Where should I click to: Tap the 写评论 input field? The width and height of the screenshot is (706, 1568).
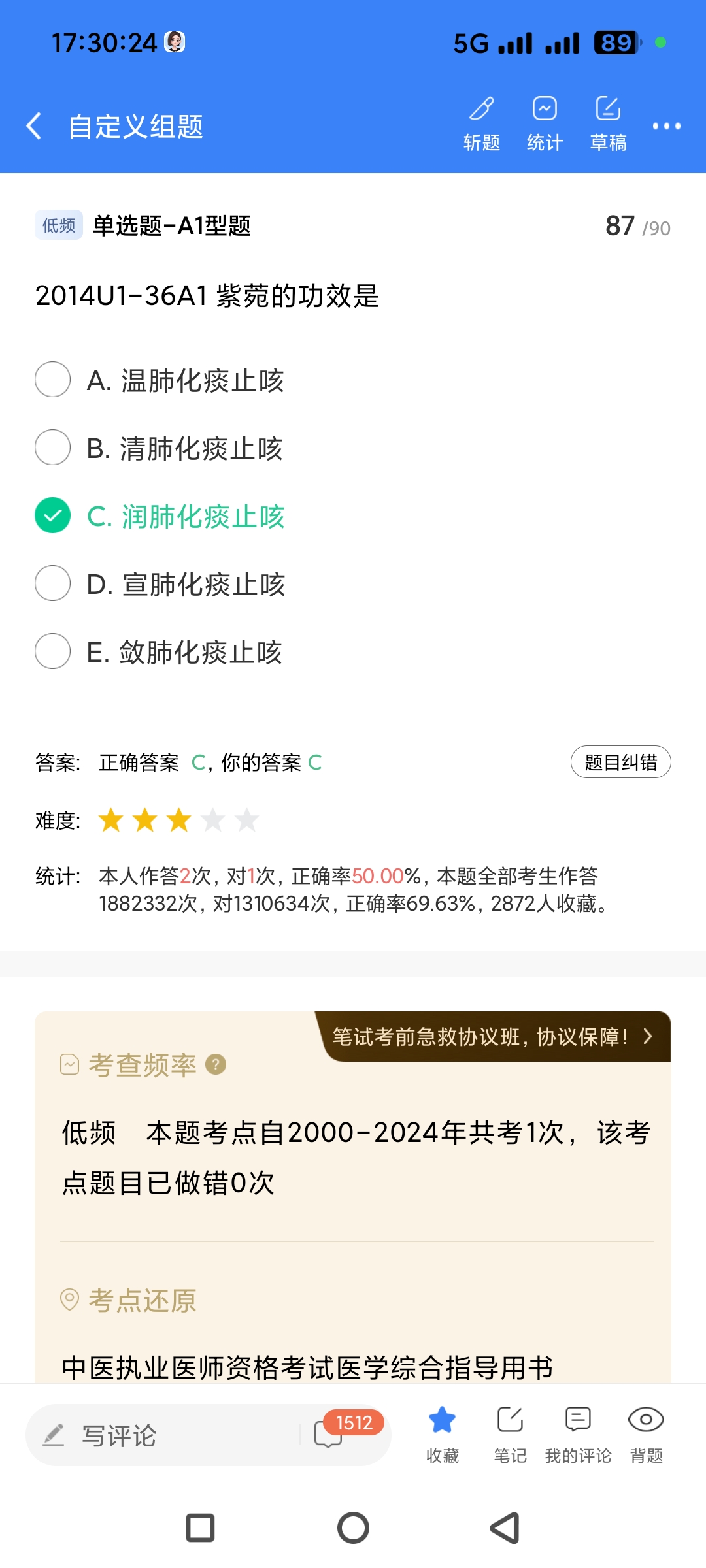163,1435
